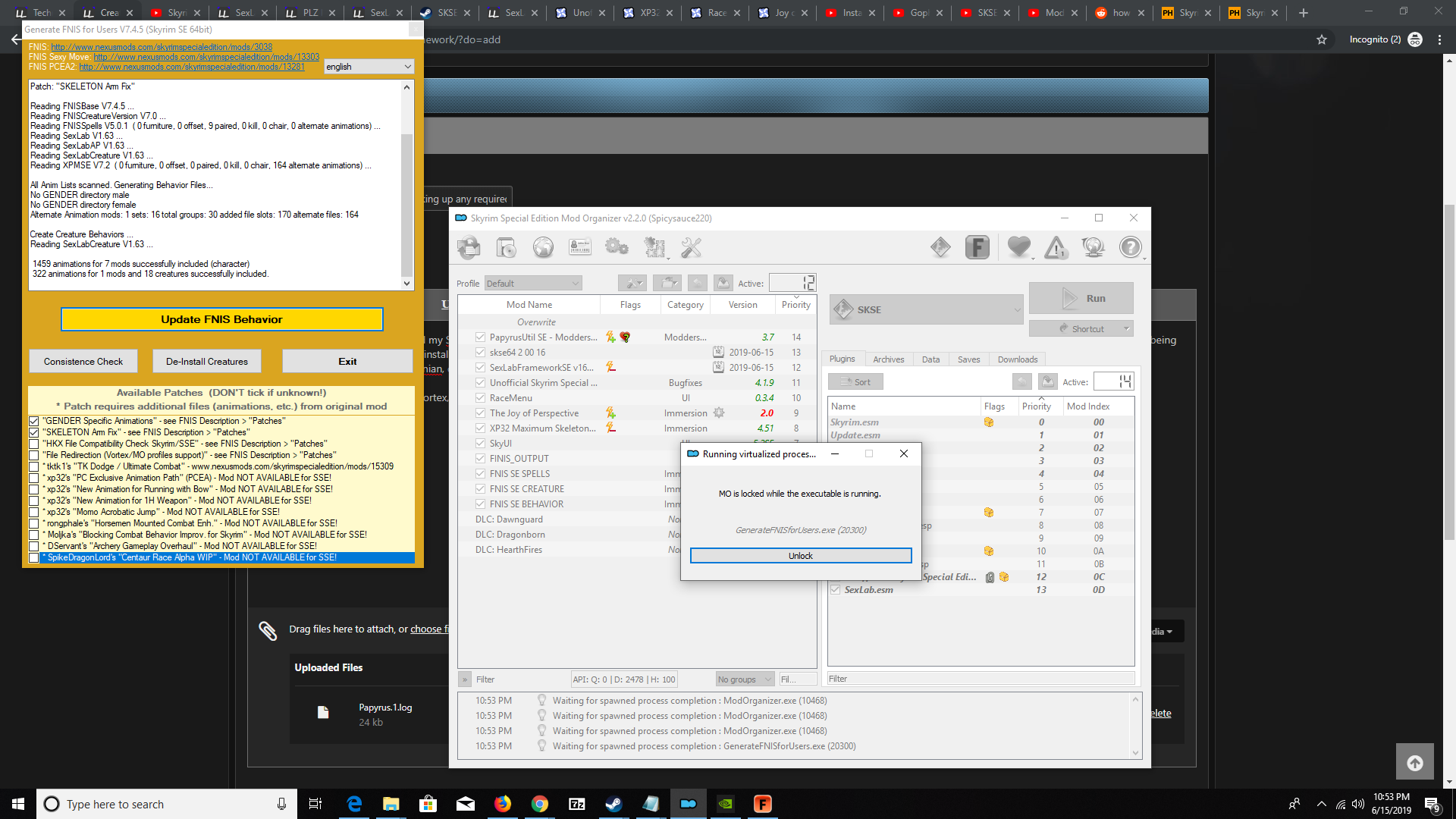The height and width of the screenshot is (819, 1456).
Task: Tick tktk1's TK Dodge patch checkbox
Action: tap(34, 466)
